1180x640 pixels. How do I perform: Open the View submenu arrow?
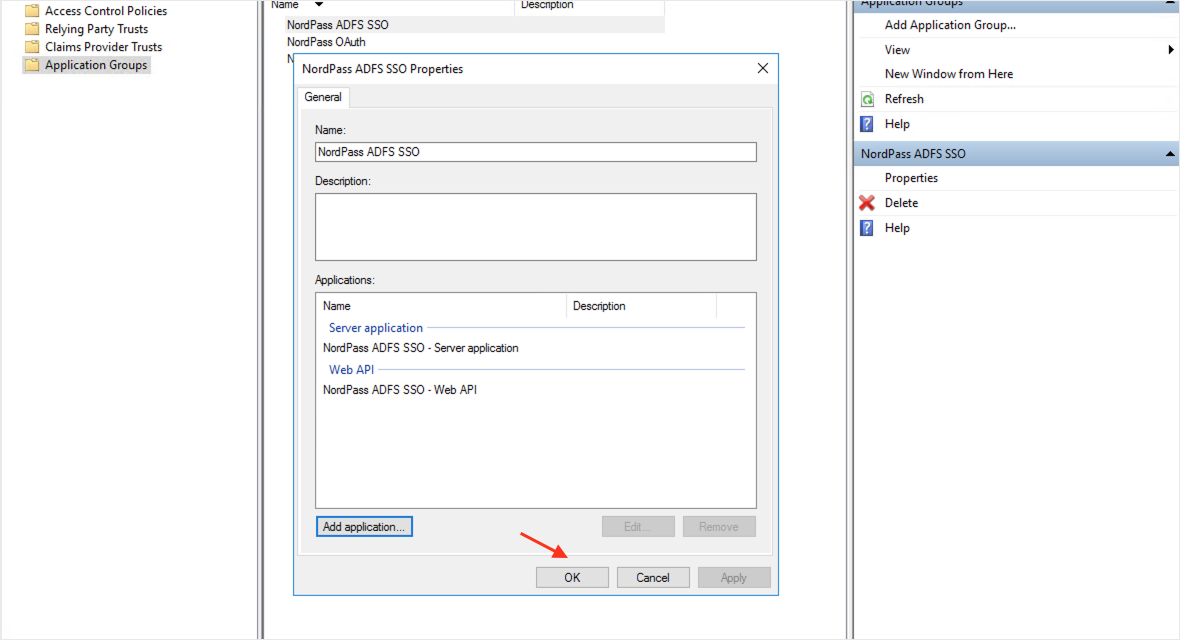(x=1170, y=50)
